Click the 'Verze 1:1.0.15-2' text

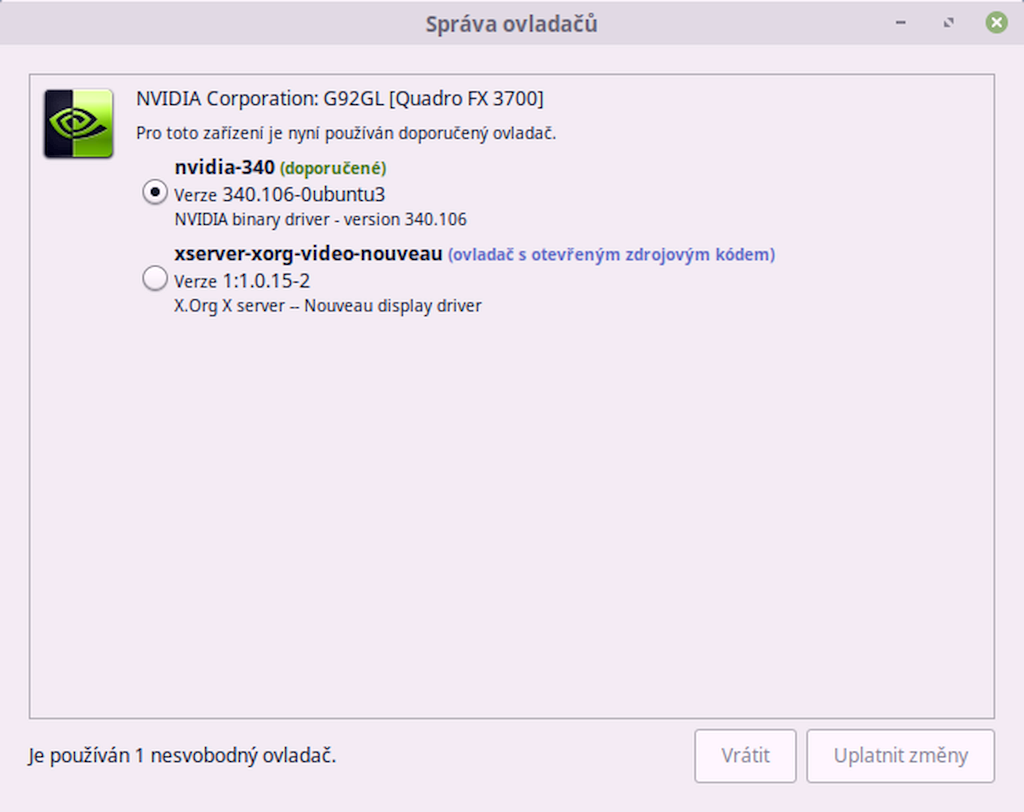pos(242,282)
